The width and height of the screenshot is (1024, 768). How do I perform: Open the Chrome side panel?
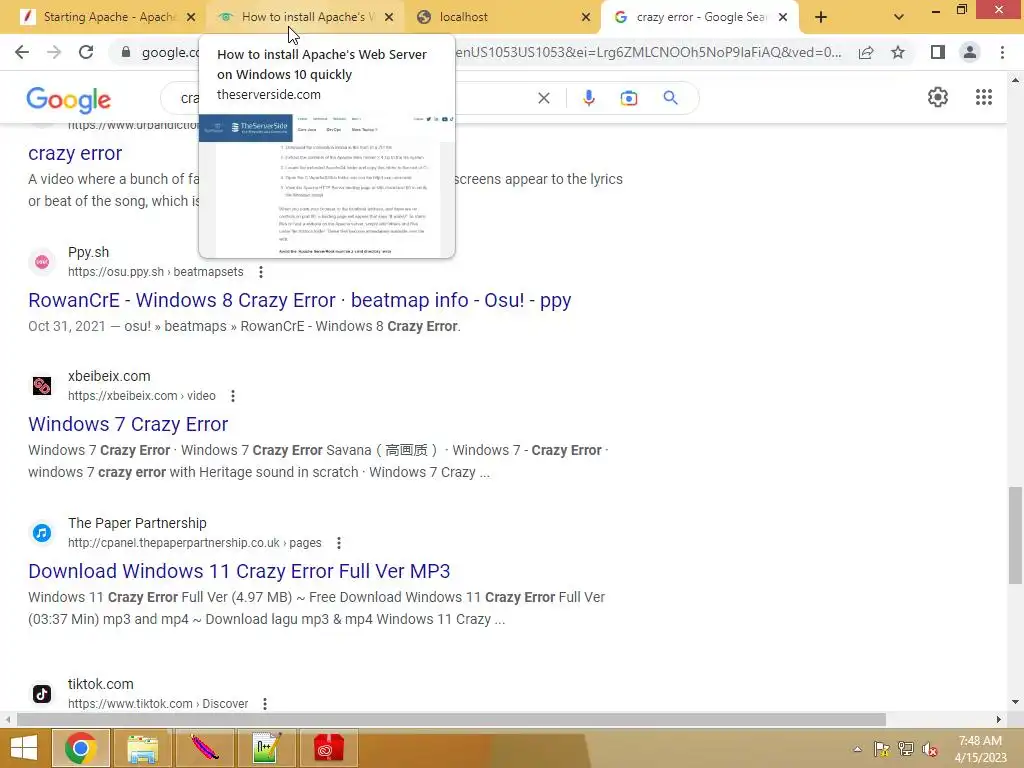[x=938, y=52]
